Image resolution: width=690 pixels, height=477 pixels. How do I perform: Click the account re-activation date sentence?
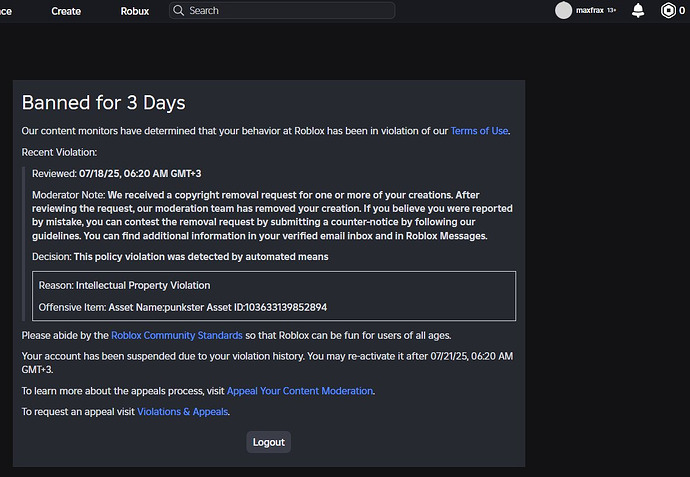(267, 363)
